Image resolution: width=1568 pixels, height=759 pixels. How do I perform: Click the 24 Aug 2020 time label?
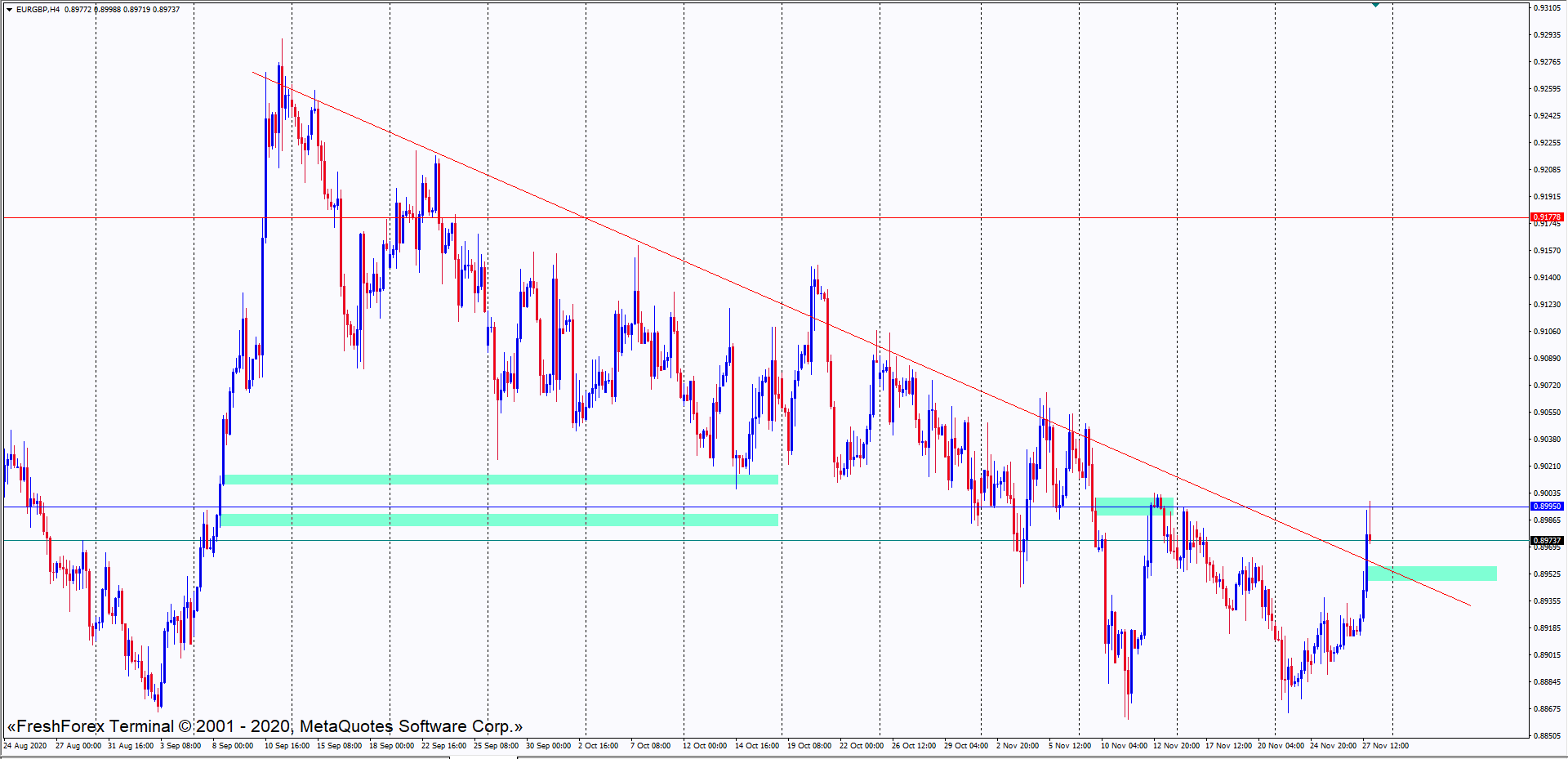pos(25,745)
